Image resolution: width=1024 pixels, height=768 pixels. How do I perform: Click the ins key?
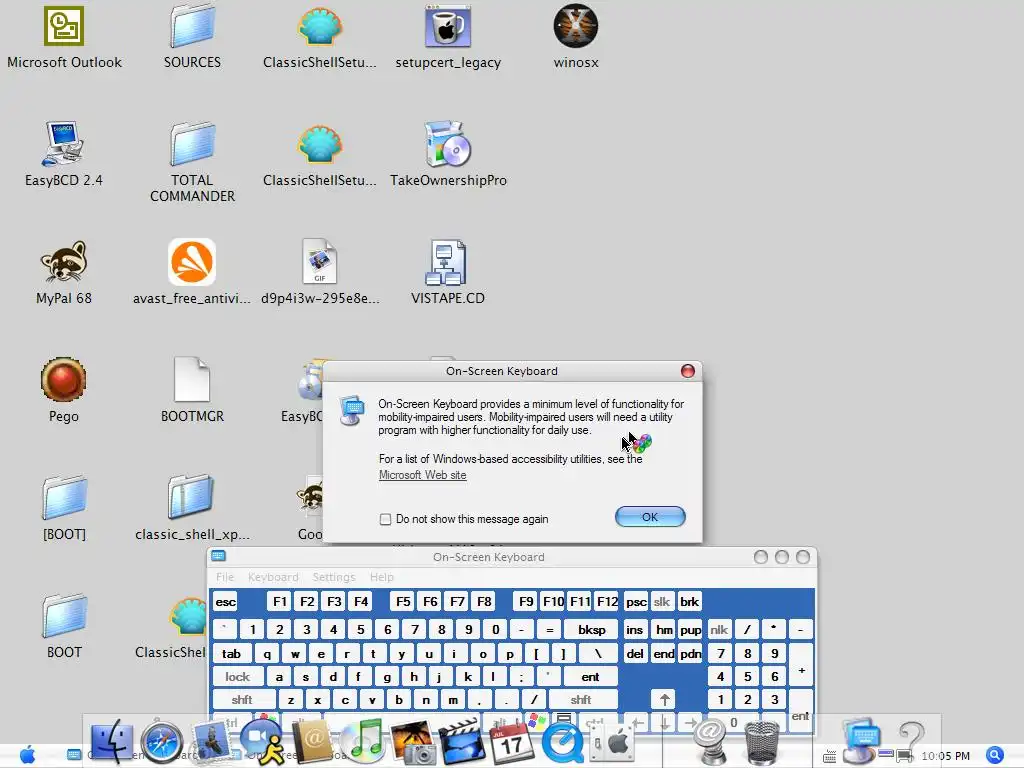pos(635,630)
